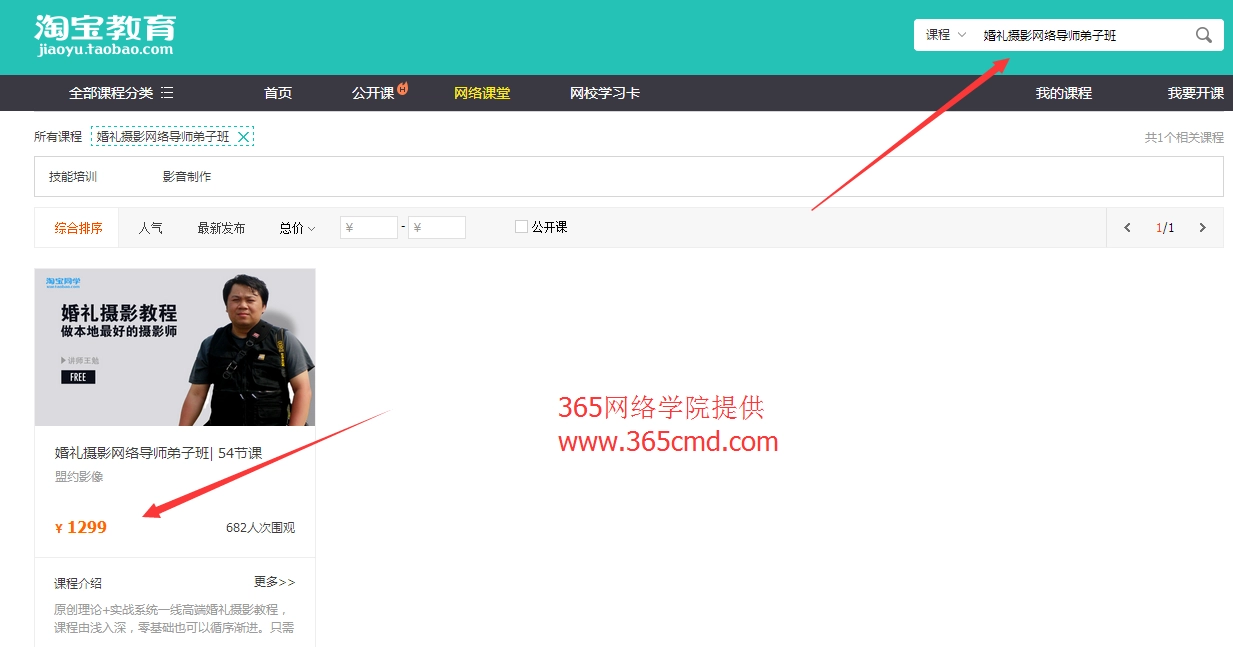Remove the 婚礼摄影网络导师弟子班 filter tag

click(242, 134)
